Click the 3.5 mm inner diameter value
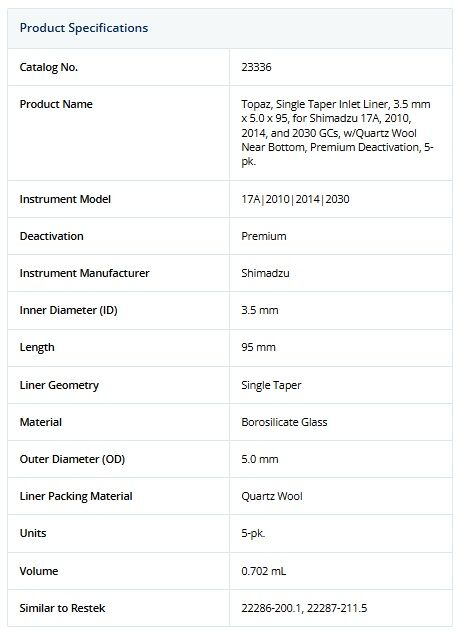459x631 pixels. coord(260,310)
